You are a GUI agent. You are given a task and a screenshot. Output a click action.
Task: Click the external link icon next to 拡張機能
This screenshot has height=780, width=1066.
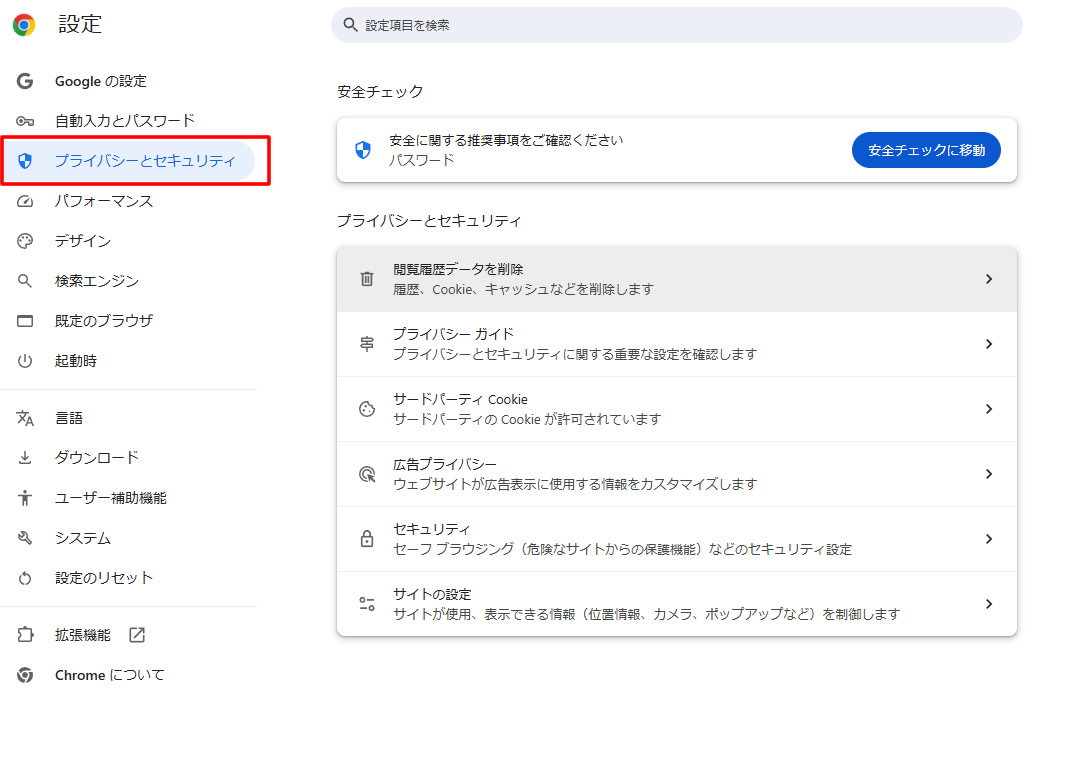click(x=137, y=635)
